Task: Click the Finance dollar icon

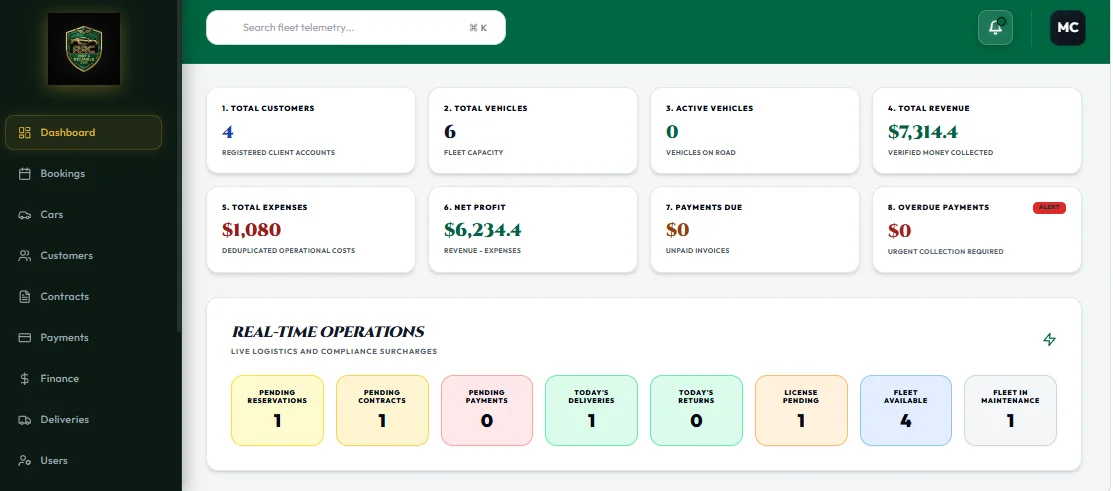Action: coord(25,379)
